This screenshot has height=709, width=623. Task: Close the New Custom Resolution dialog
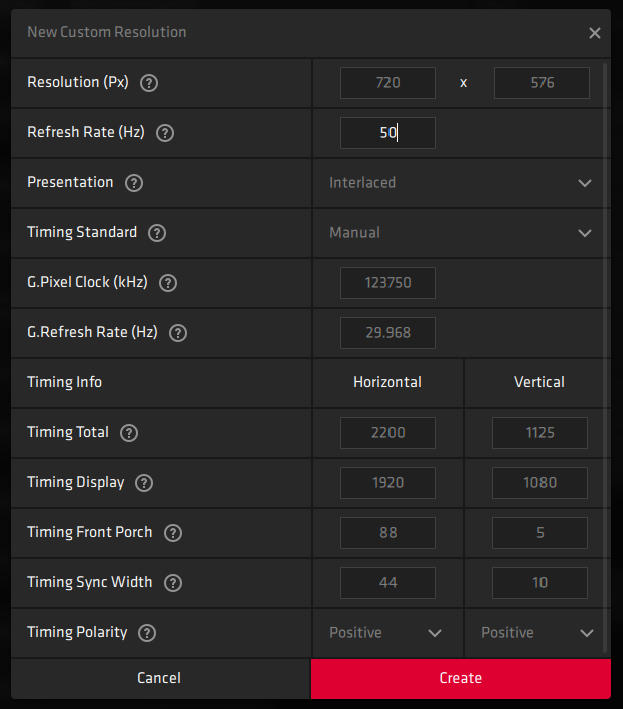coord(595,33)
